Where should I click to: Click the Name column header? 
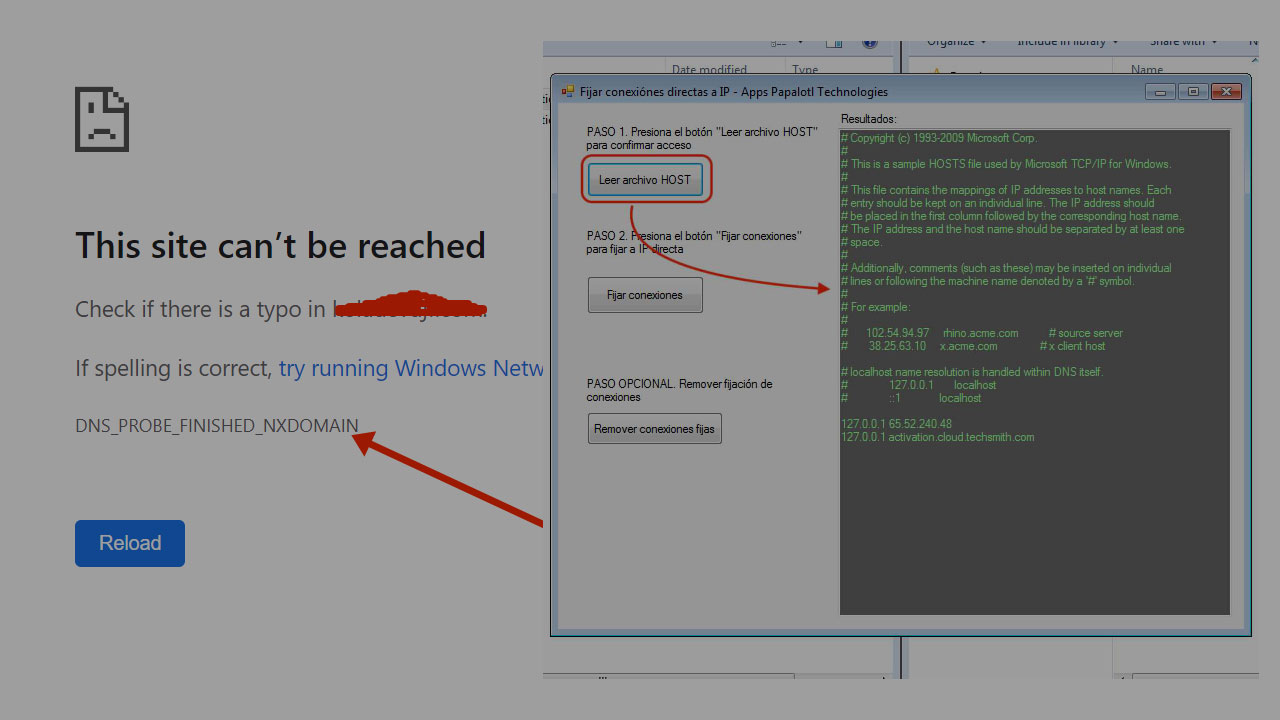click(x=1147, y=69)
